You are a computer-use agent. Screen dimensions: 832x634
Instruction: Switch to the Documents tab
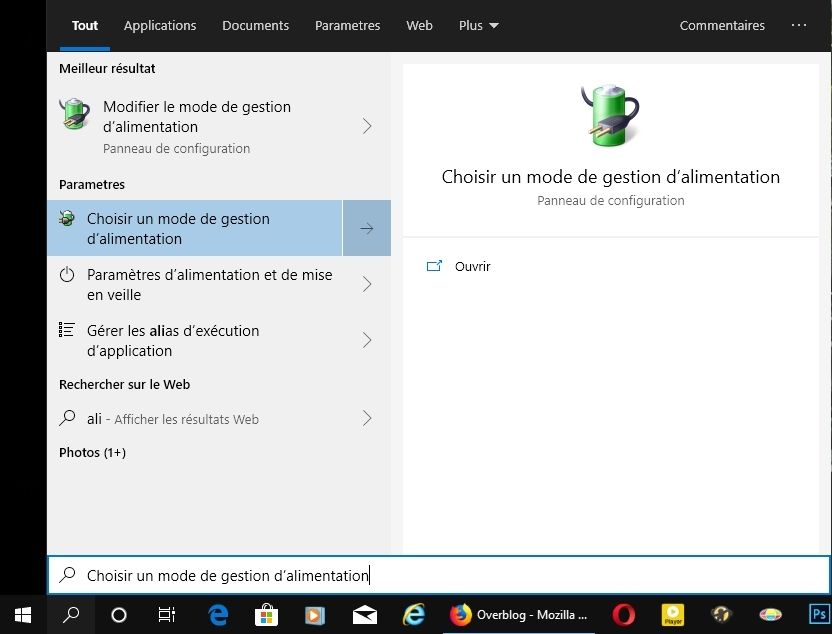click(x=255, y=25)
